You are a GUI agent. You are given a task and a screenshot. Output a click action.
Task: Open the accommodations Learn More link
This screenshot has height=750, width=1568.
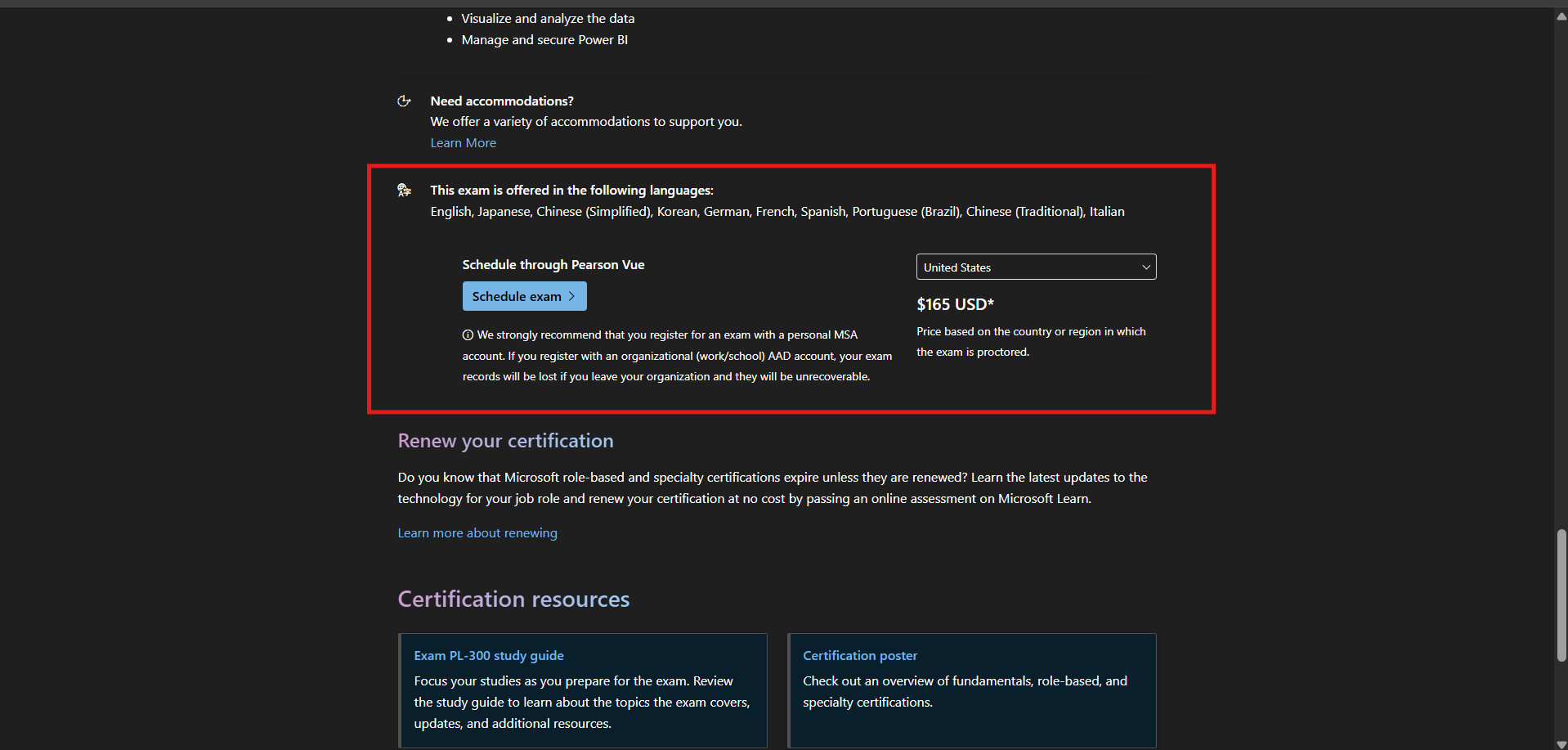point(463,142)
